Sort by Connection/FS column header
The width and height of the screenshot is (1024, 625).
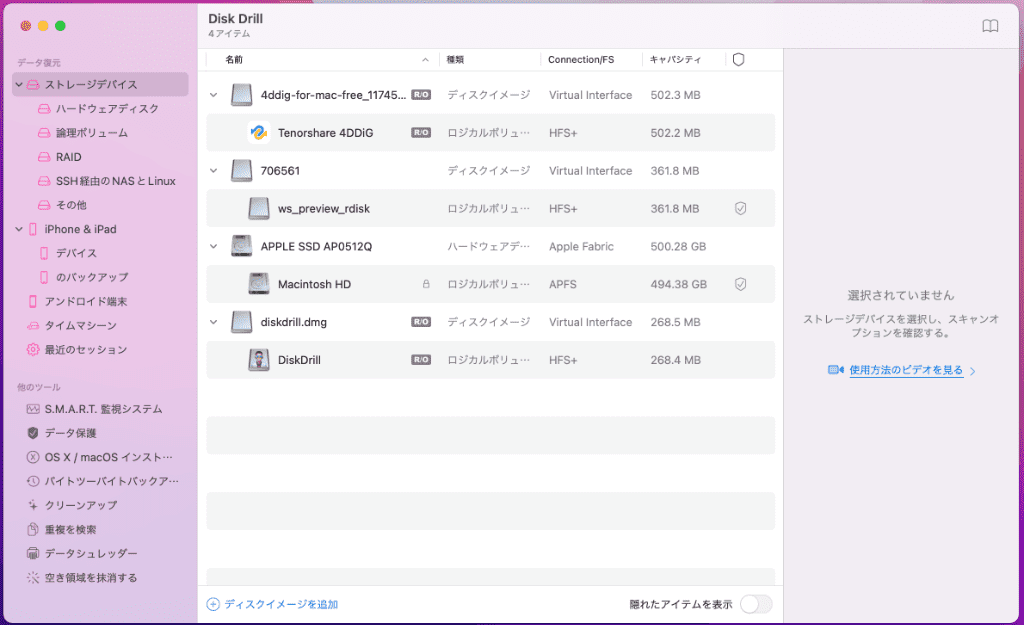pyautogui.click(x=581, y=59)
